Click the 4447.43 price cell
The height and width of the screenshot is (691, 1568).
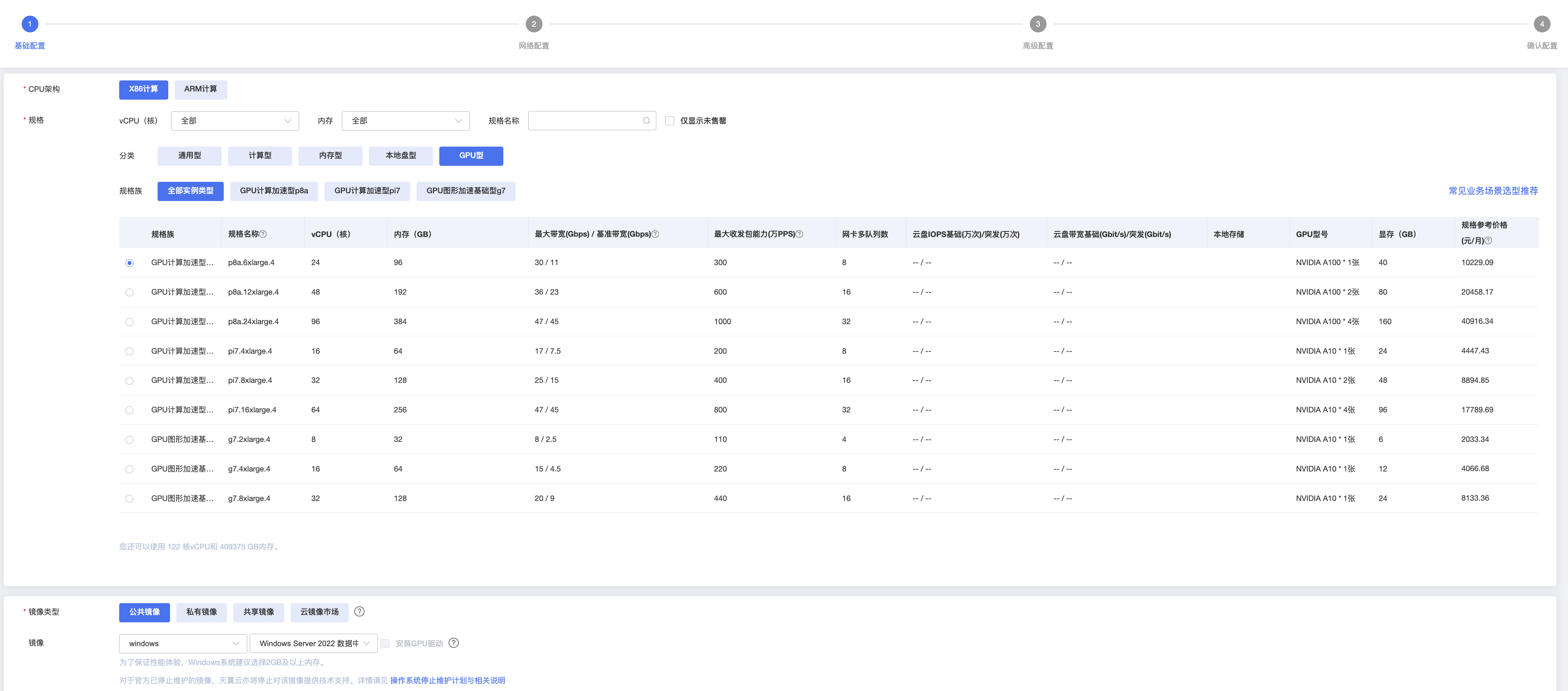[x=1475, y=351]
